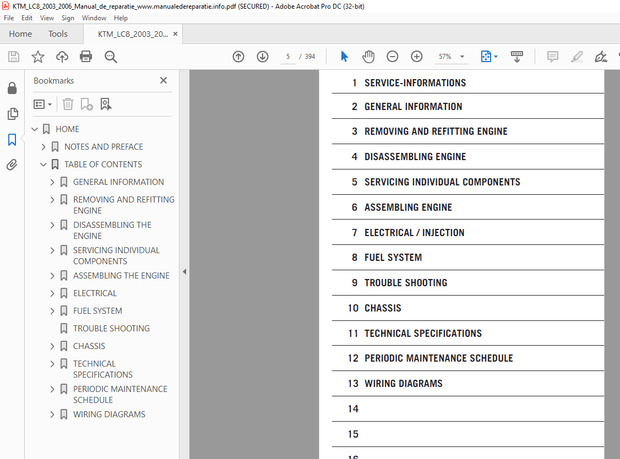The height and width of the screenshot is (459, 620).
Task: Click the Find current bookmark icon
Action: coord(106,104)
